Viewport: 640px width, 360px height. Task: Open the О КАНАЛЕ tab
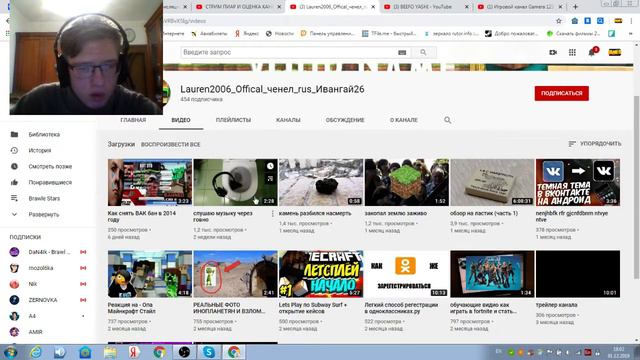click(x=404, y=120)
